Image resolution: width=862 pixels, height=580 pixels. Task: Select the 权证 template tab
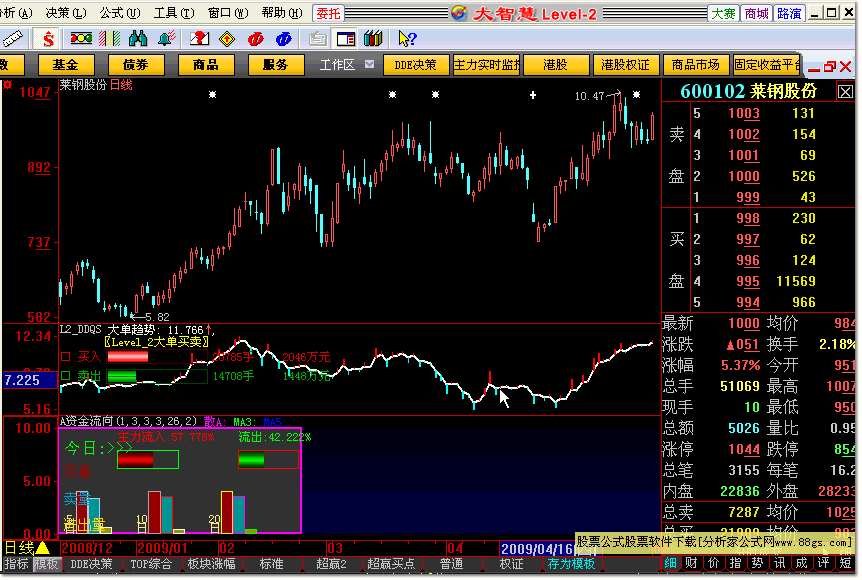pos(511,564)
